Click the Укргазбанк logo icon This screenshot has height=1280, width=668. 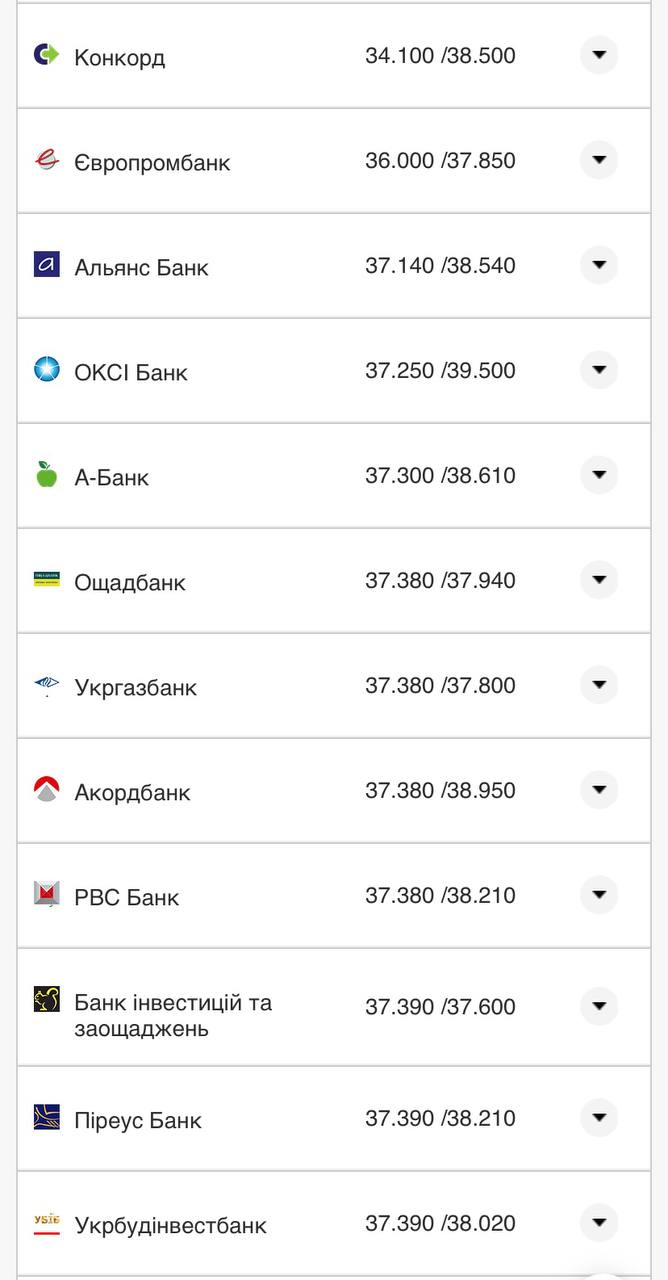pos(46,685)
